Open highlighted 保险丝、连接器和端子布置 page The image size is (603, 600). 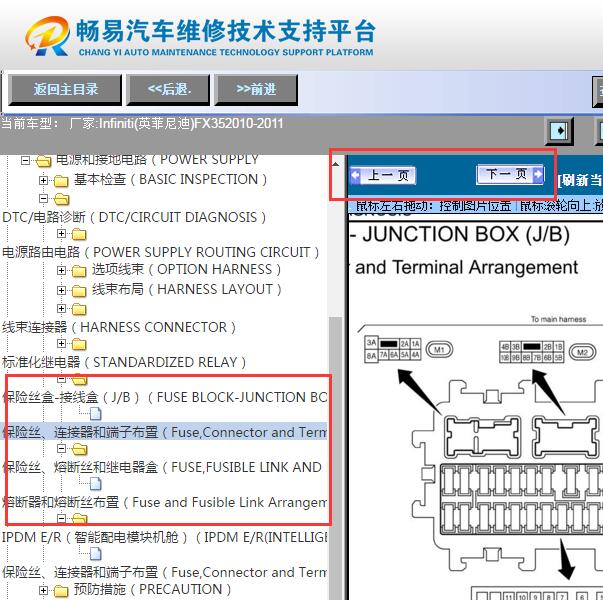tap(165, 433)
